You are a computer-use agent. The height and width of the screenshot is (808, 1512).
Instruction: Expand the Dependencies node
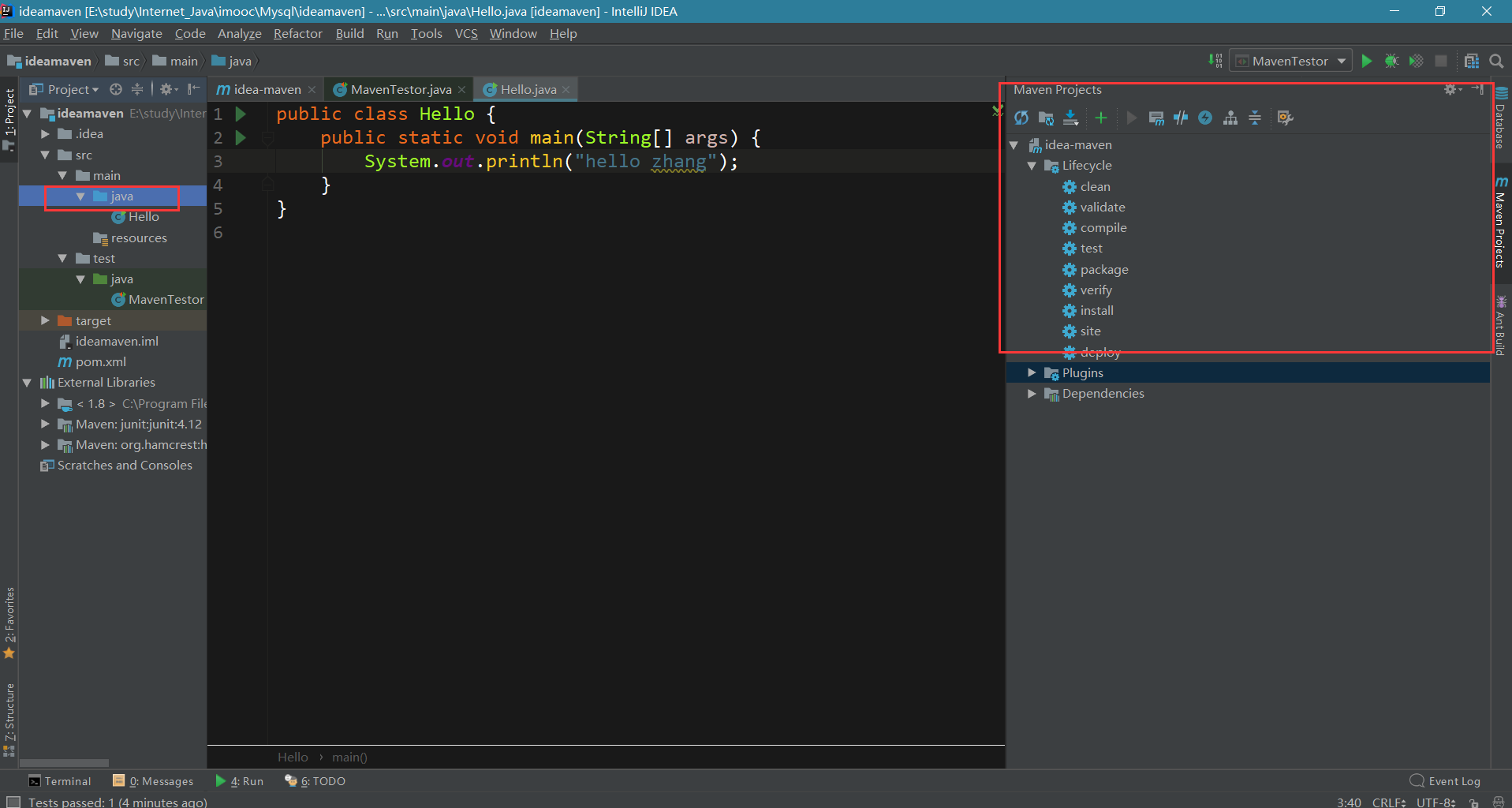click(x=1032, y=393)
